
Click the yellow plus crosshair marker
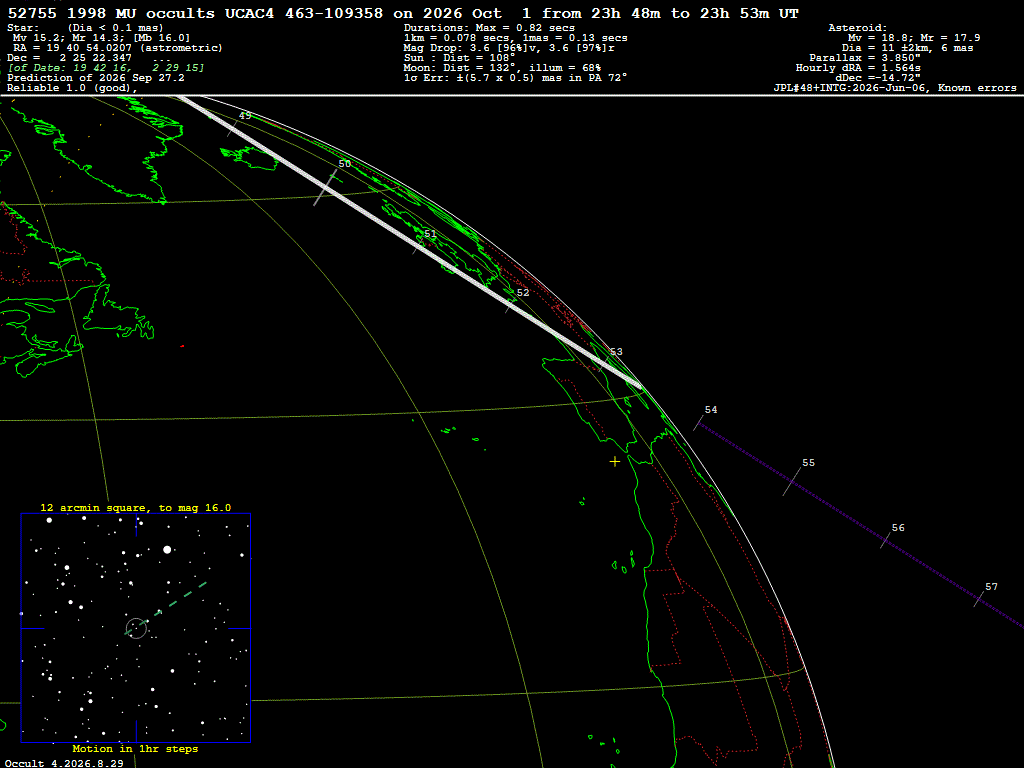click(x=615, y=462)
